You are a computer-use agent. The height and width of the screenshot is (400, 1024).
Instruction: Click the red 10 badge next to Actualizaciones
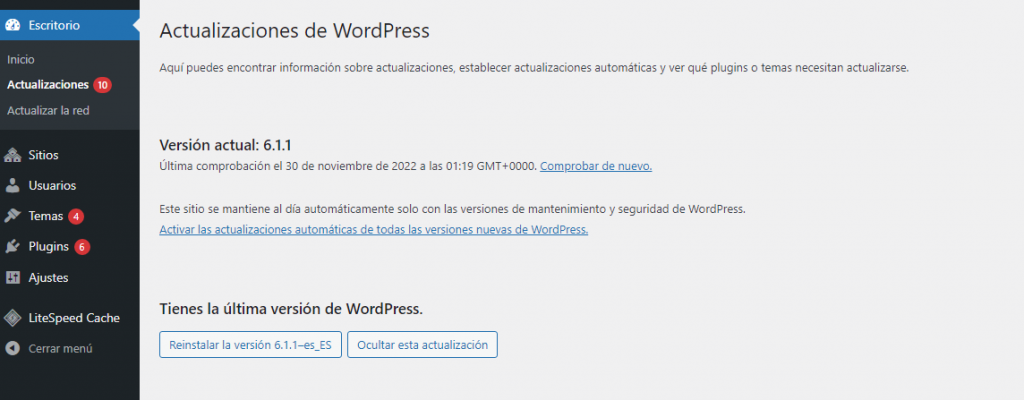point(103,85)
